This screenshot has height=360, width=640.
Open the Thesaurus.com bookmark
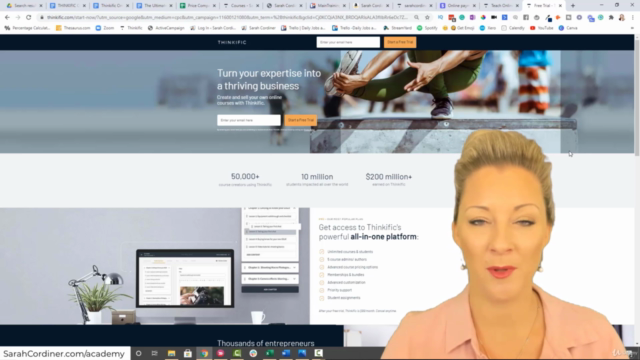(x=73, y=28)
